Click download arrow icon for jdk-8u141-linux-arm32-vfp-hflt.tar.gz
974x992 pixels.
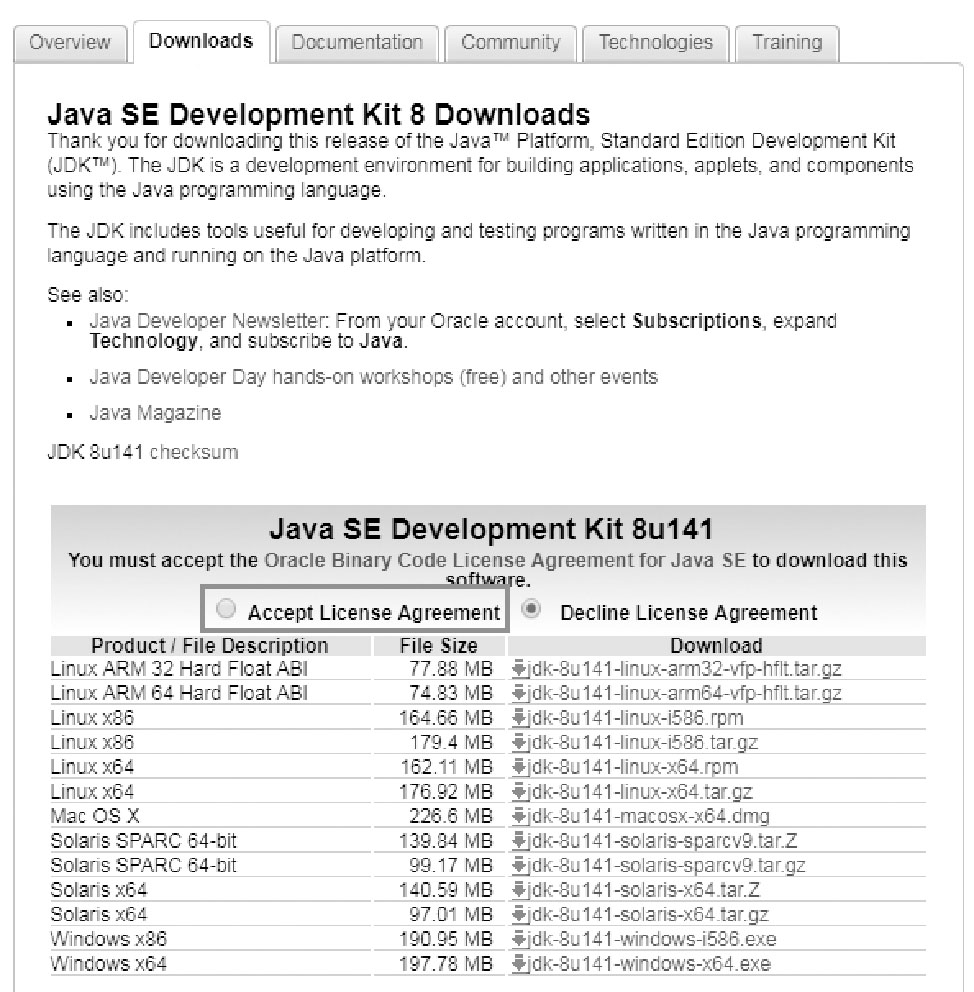click(x=520, y=669)
